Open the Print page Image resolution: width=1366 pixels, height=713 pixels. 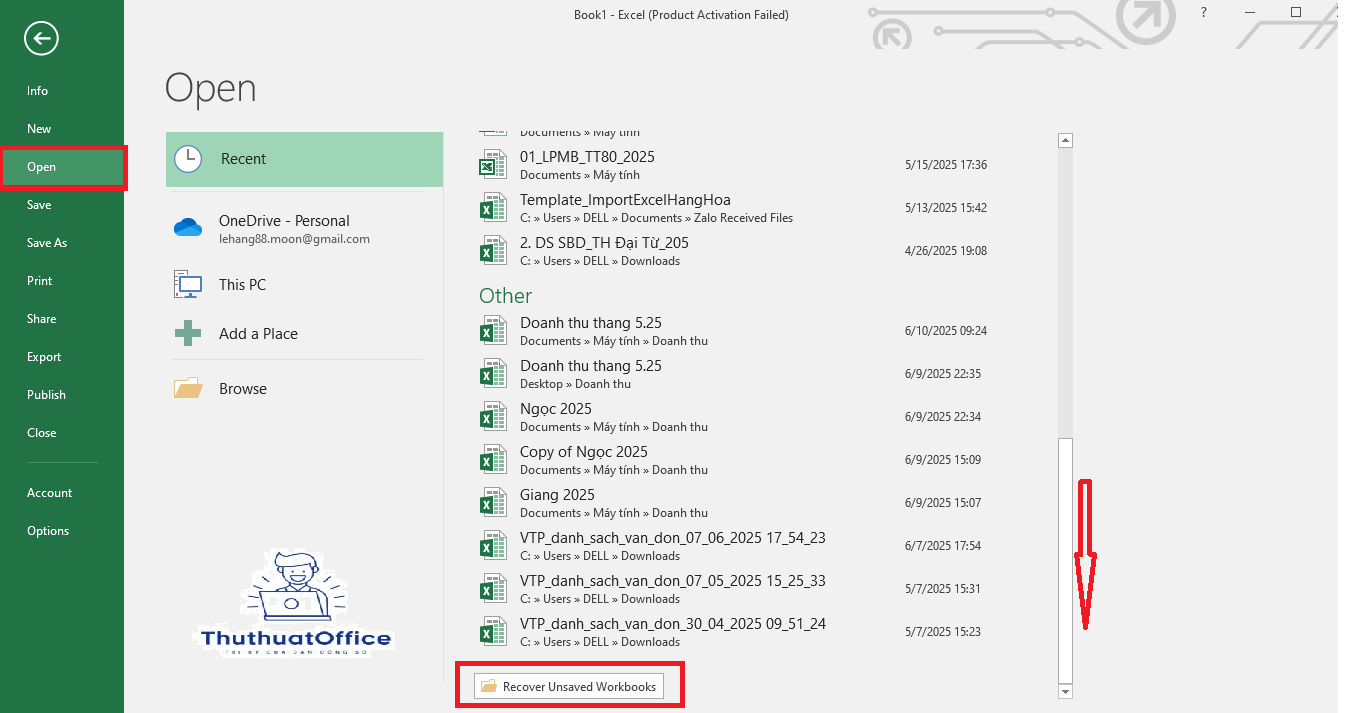click(62, 281)
